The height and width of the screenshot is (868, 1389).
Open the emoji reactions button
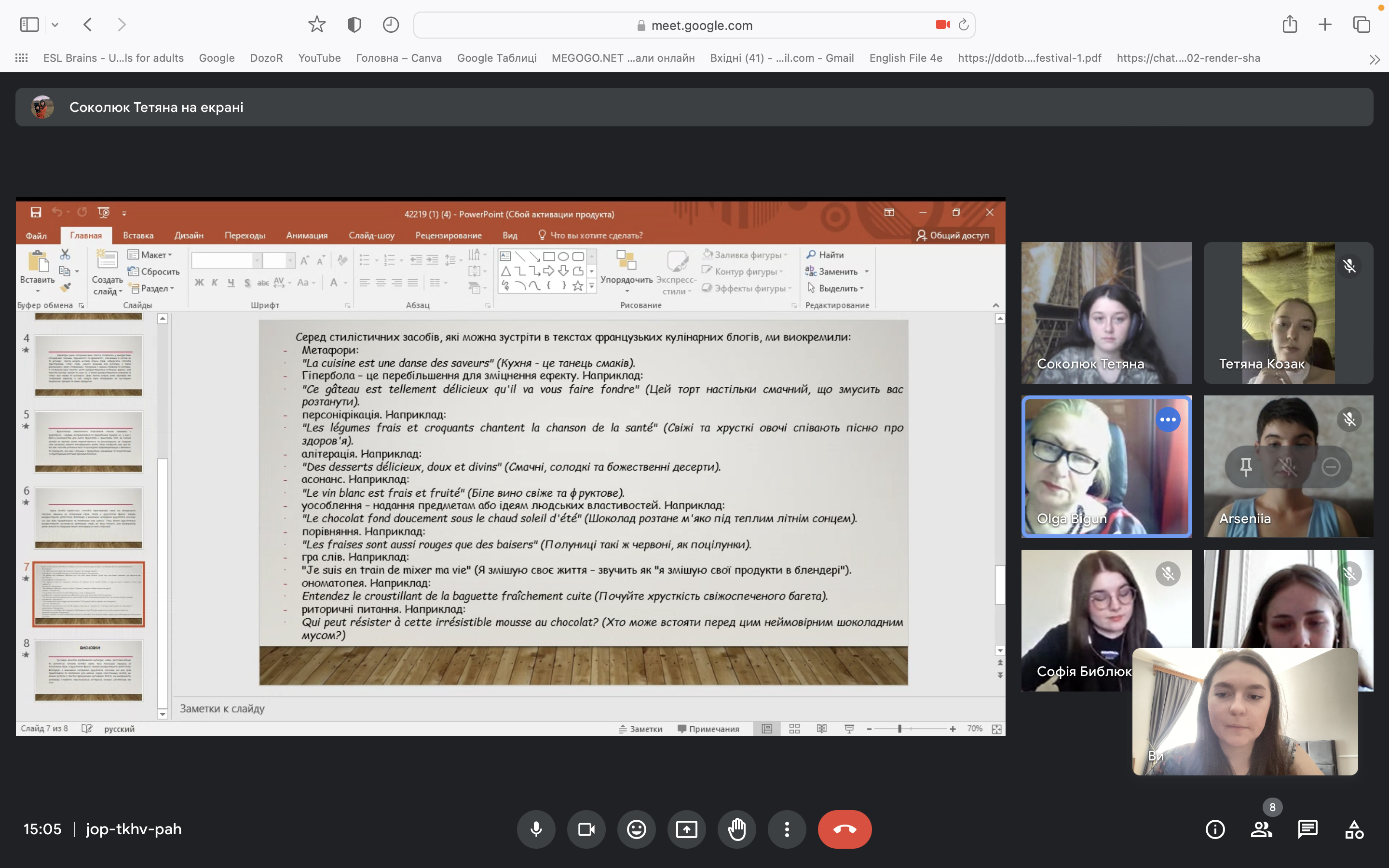coord(636,829)
